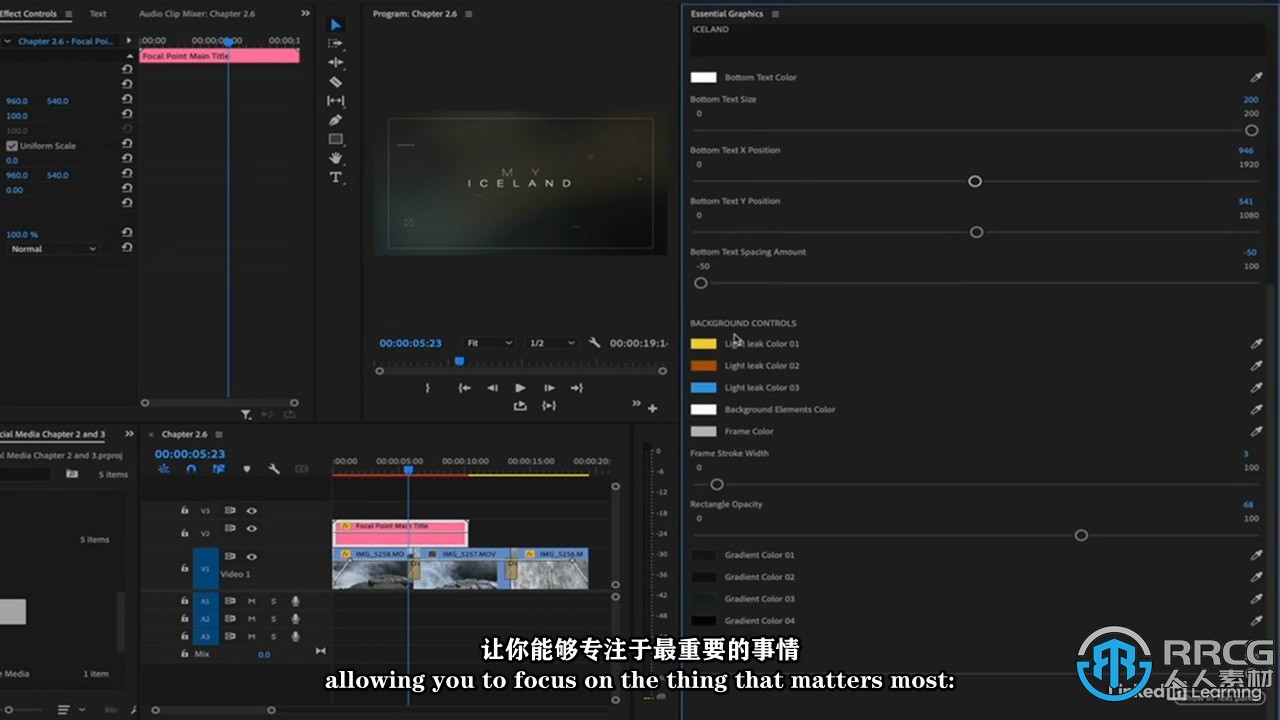Click the Bottom Text Size slider handle
The height and width of the screenshot is (720, 1280).
pos(1251,130)
